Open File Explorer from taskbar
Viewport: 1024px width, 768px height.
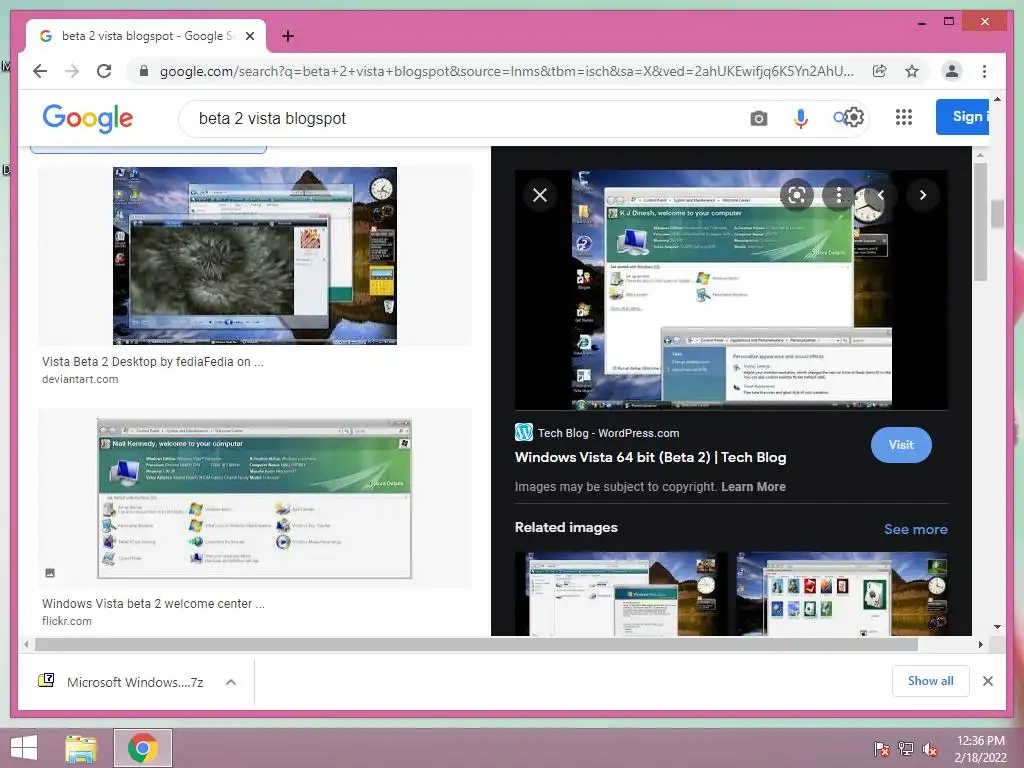80,748
